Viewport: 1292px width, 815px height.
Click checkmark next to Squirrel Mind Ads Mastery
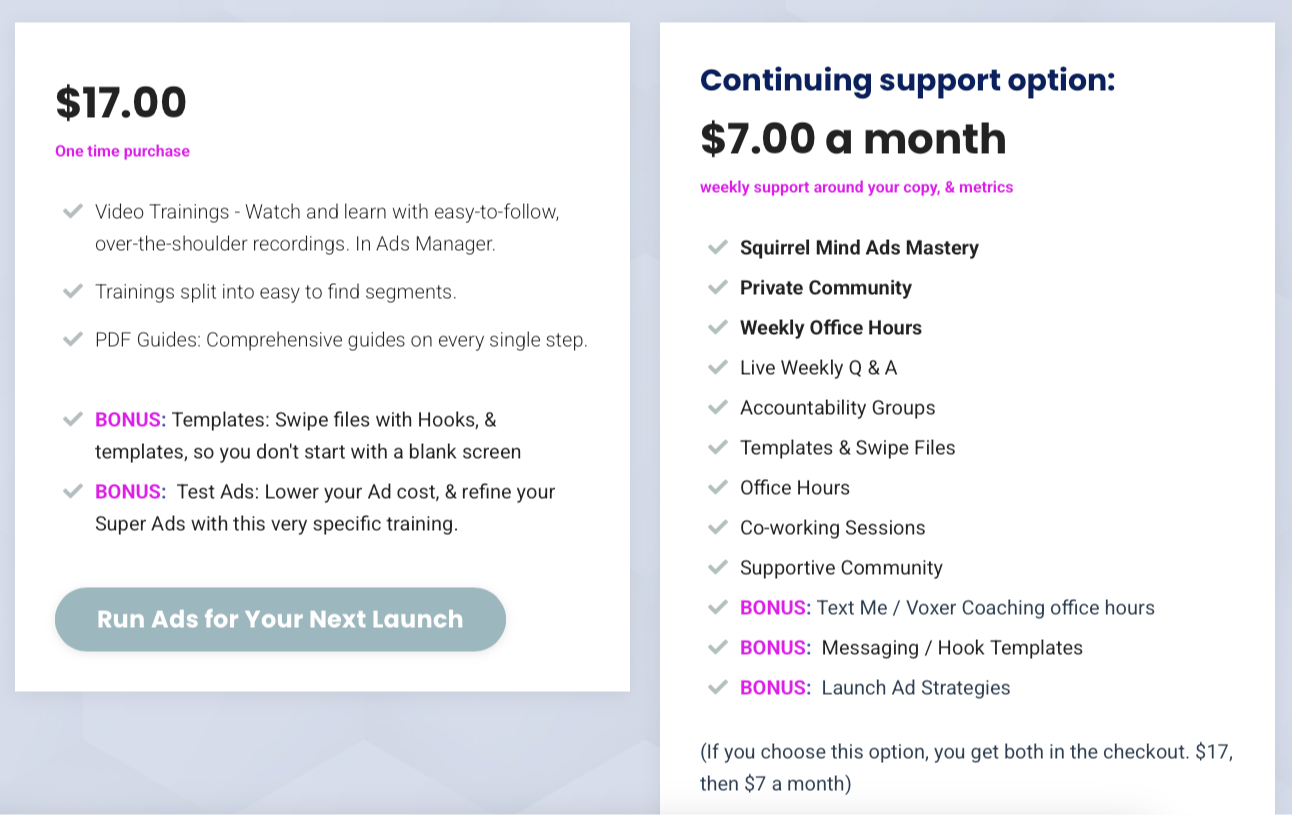pyautogui.click(x=717, y=247)
